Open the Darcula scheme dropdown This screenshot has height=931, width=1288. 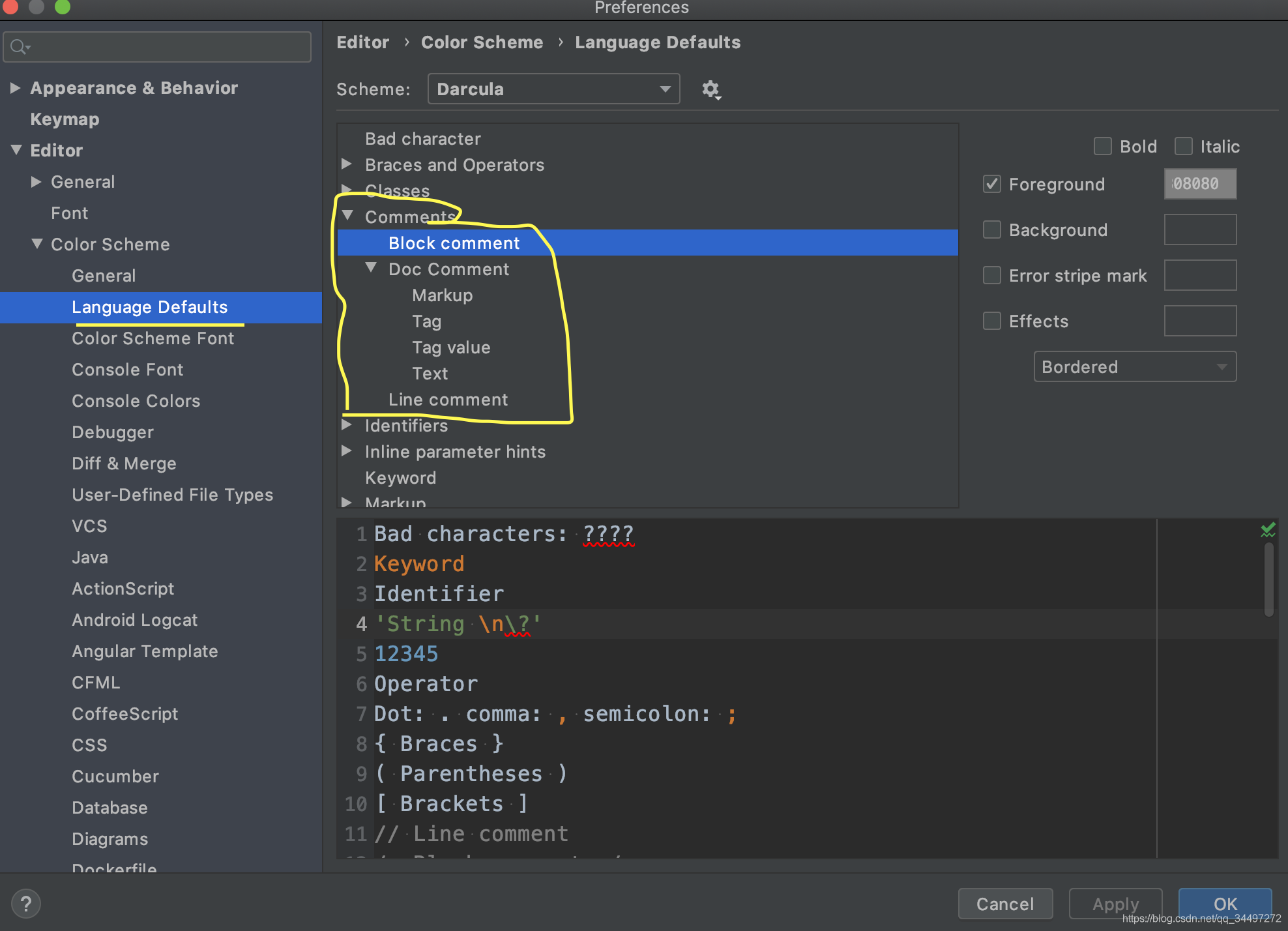click(x=553, y=89)
